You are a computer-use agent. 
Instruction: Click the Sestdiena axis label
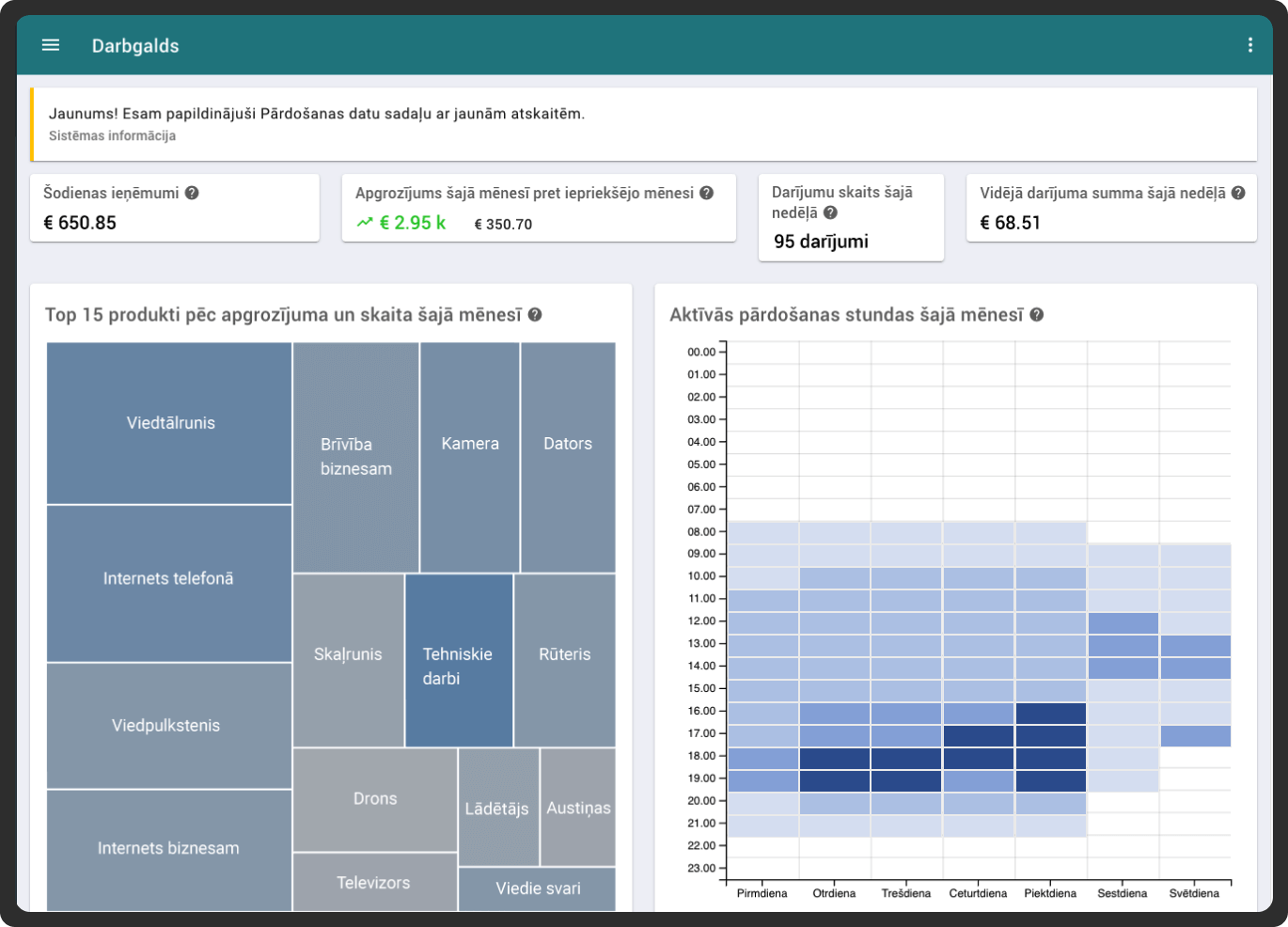click(1123, 893)
